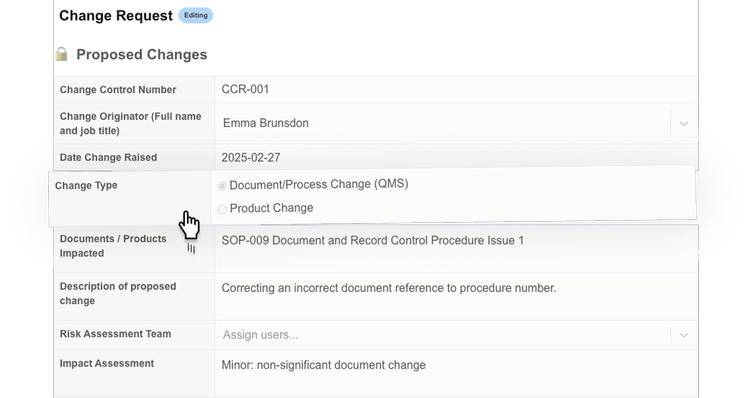This screenshot has height=398, width=750.
Task: Click the Document/Process Change (QMS) label text
Action: [319, 184]
